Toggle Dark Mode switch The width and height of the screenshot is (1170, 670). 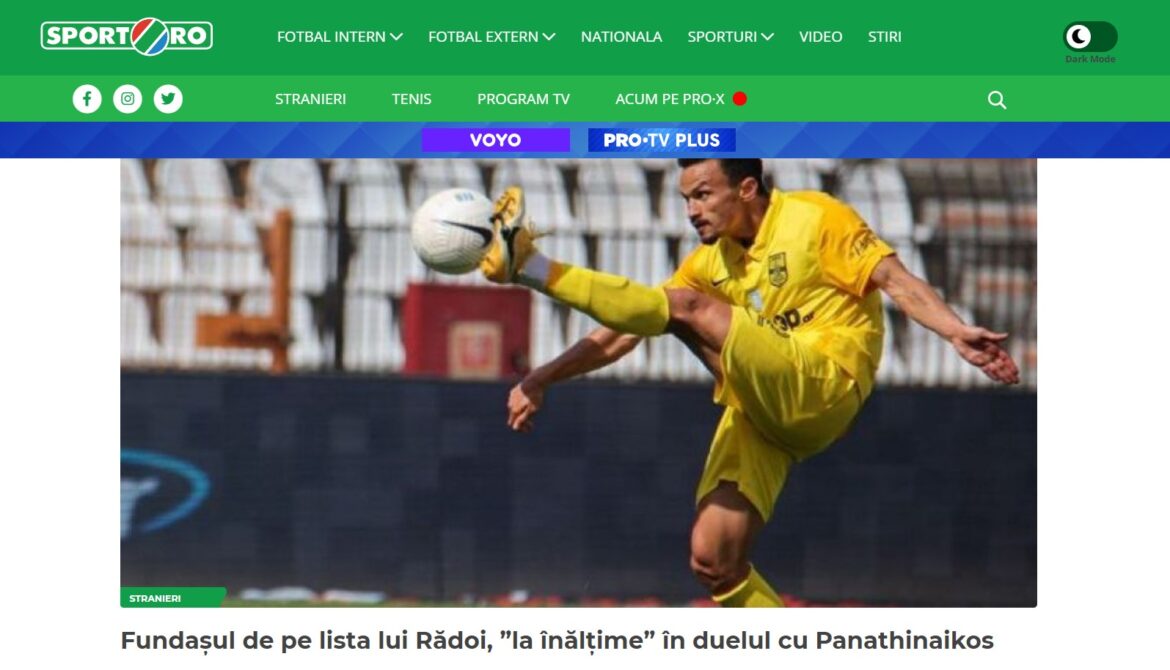tap(1090, 36)
